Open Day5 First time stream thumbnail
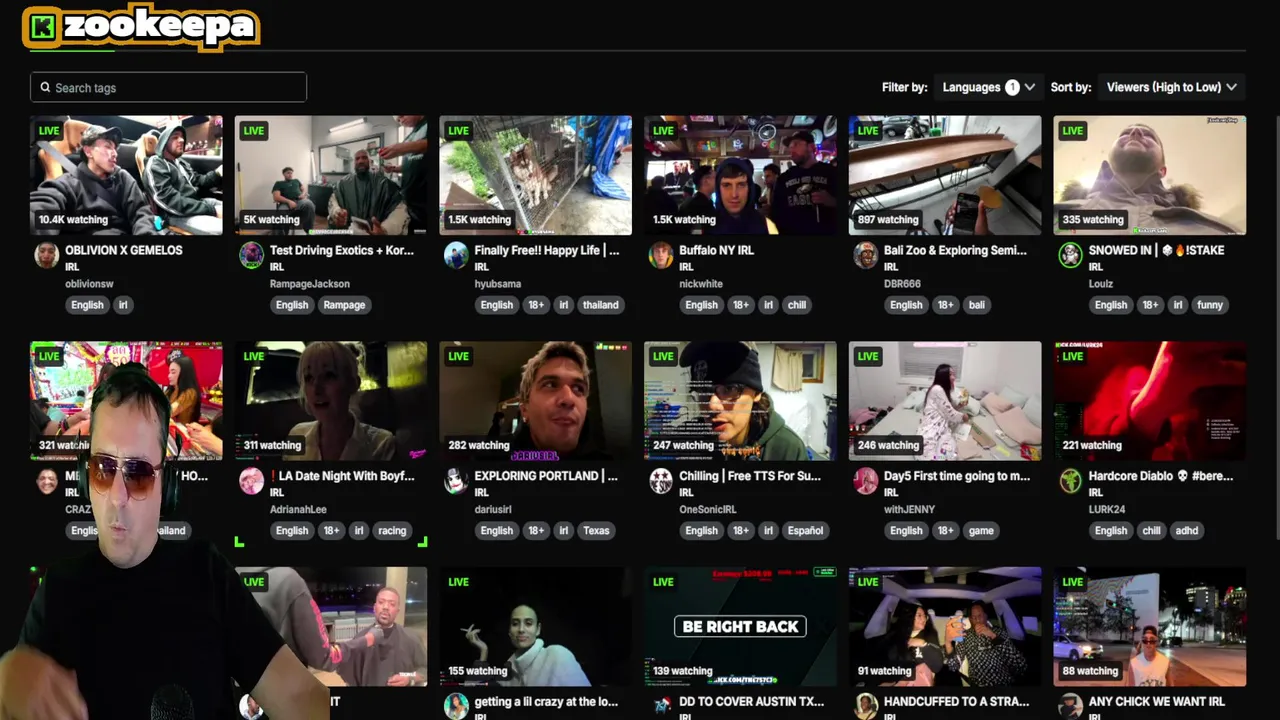The height and width of the screenshot is (720, 1280). pyautogui.click(x=945, y=401)
